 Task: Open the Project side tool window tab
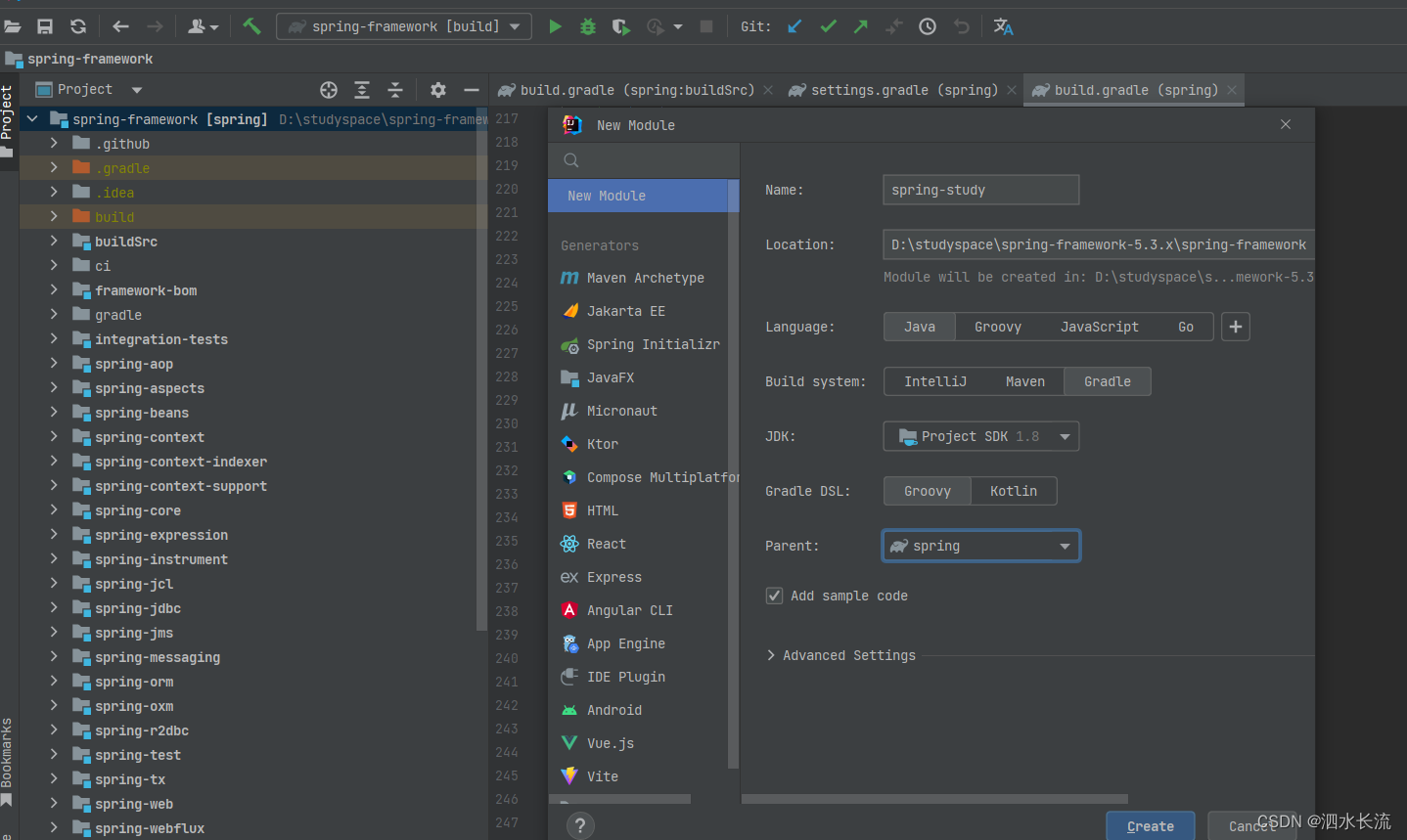8,121
